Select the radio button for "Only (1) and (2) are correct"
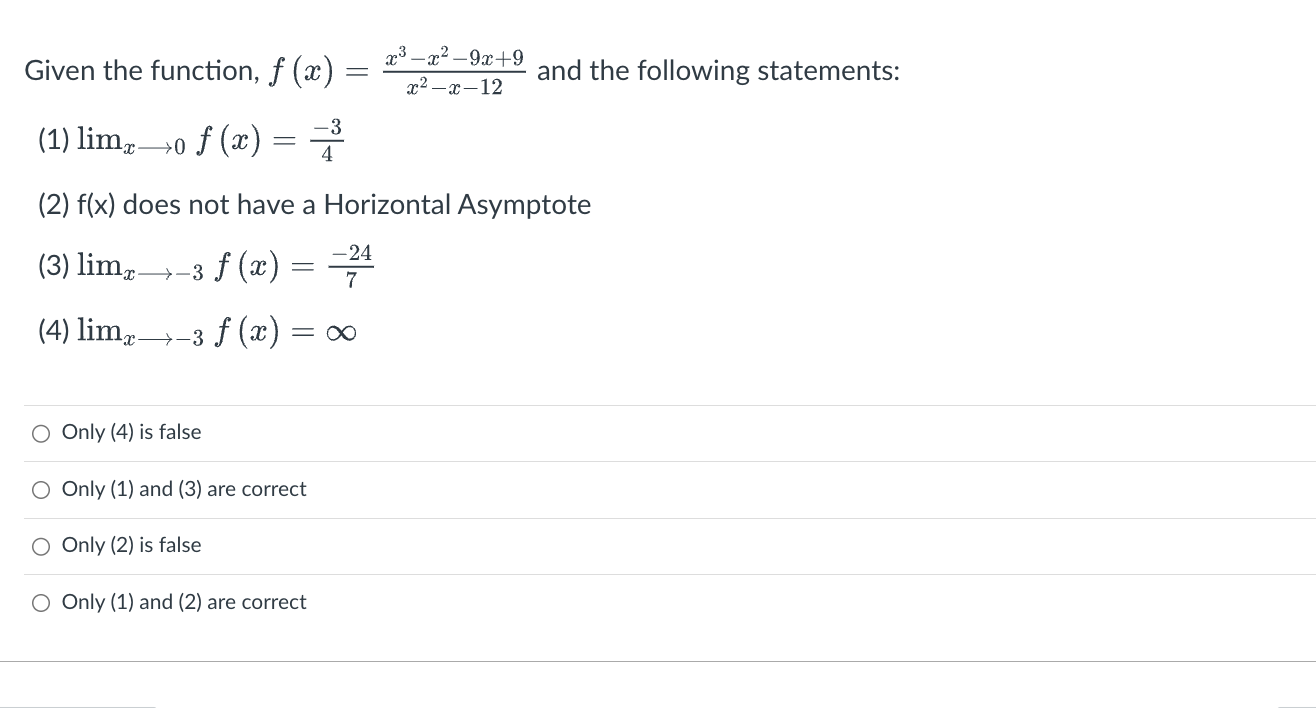The image size is (1316, 708). click(x=41, y=601)
